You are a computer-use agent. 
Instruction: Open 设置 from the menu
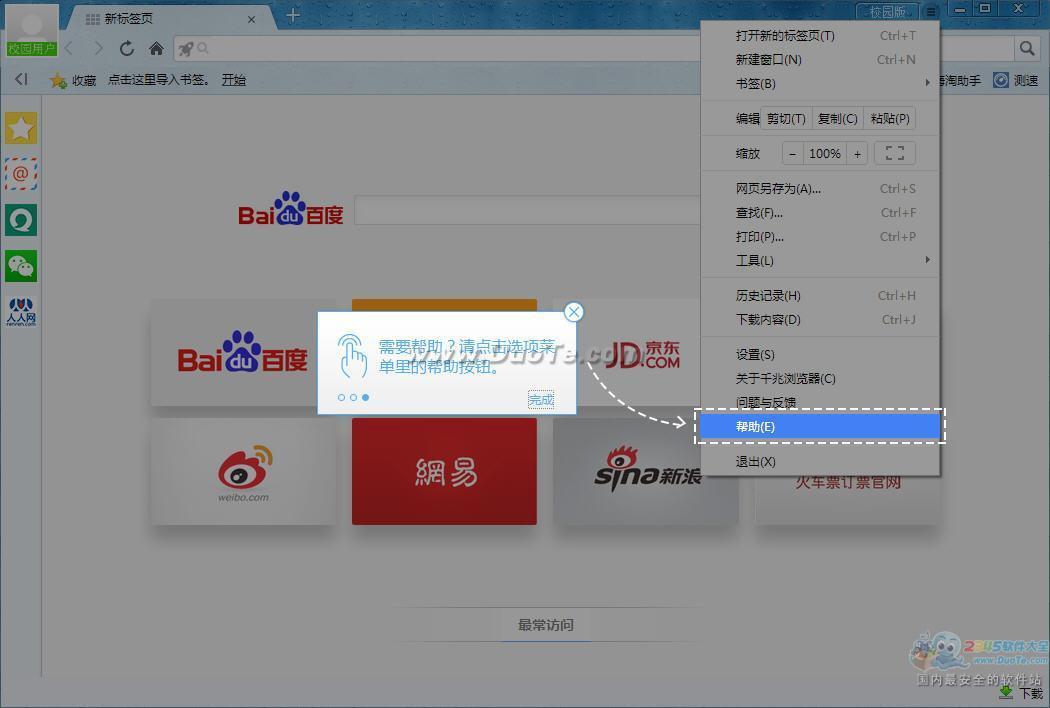point(820,354)
